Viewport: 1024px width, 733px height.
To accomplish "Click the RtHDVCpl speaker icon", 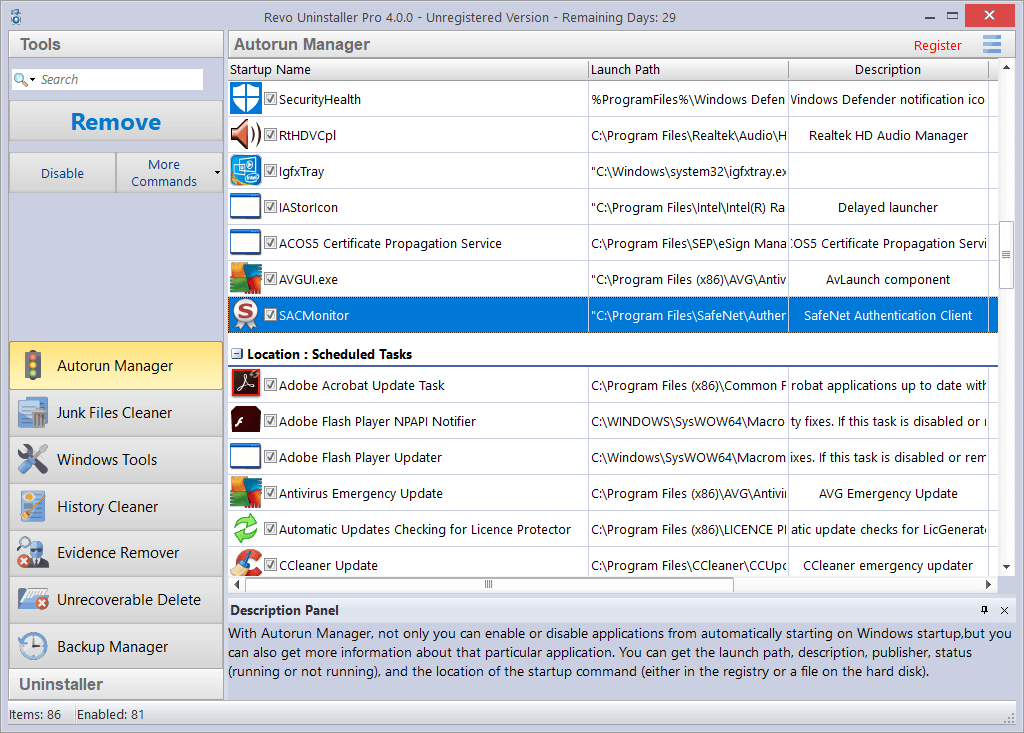I will coord(246,135).
